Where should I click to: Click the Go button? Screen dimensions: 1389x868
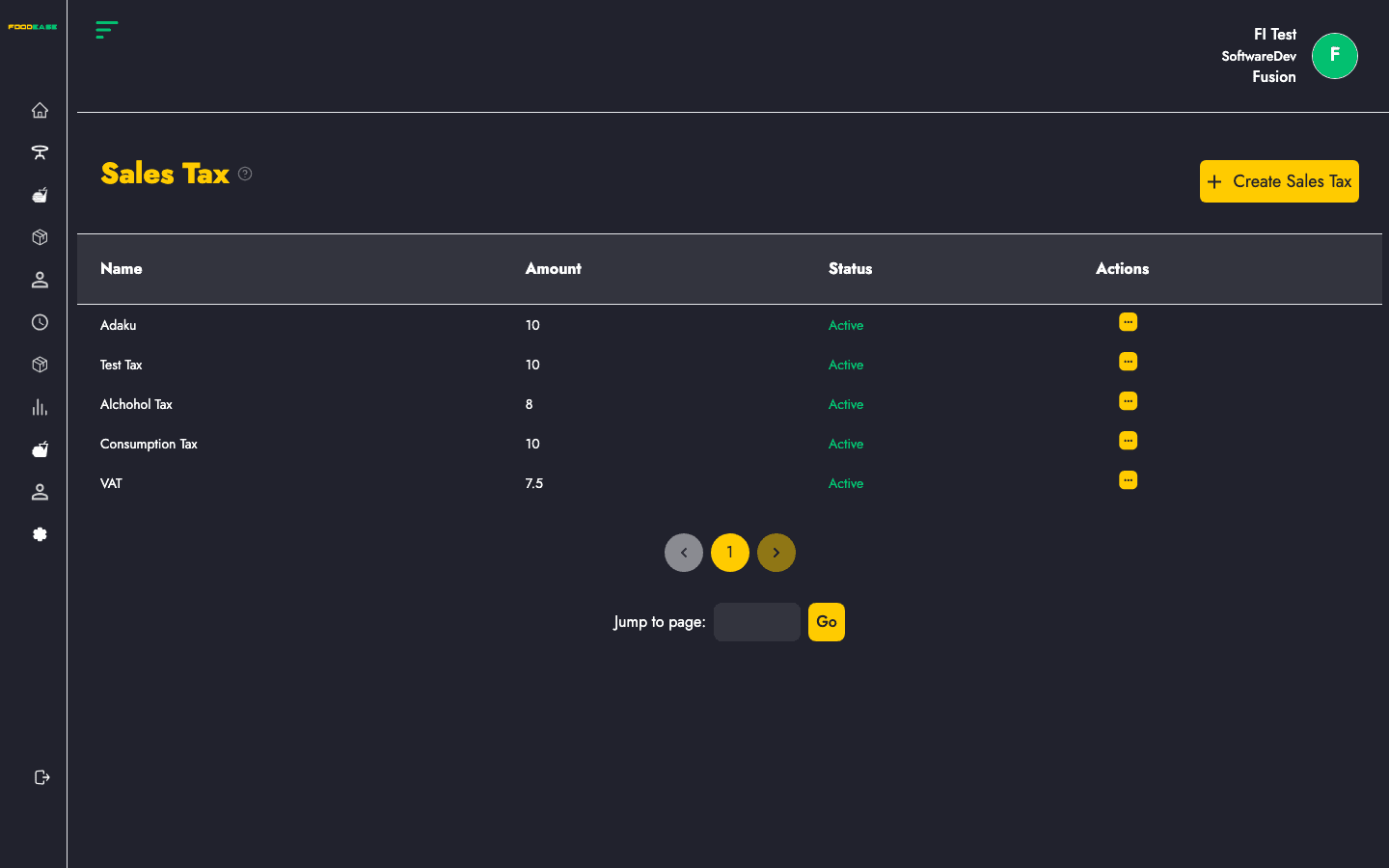click(827, 622)
